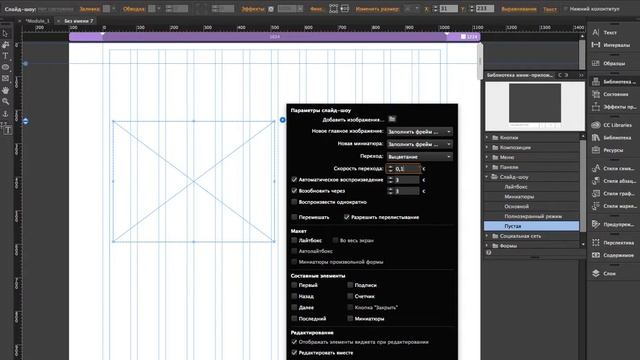Image resolution: width=640 pixels, height=360 pixels.
Task: Uncheck Автоматическое воспроизведение checkbox
Action: click(x=294, y=180)
